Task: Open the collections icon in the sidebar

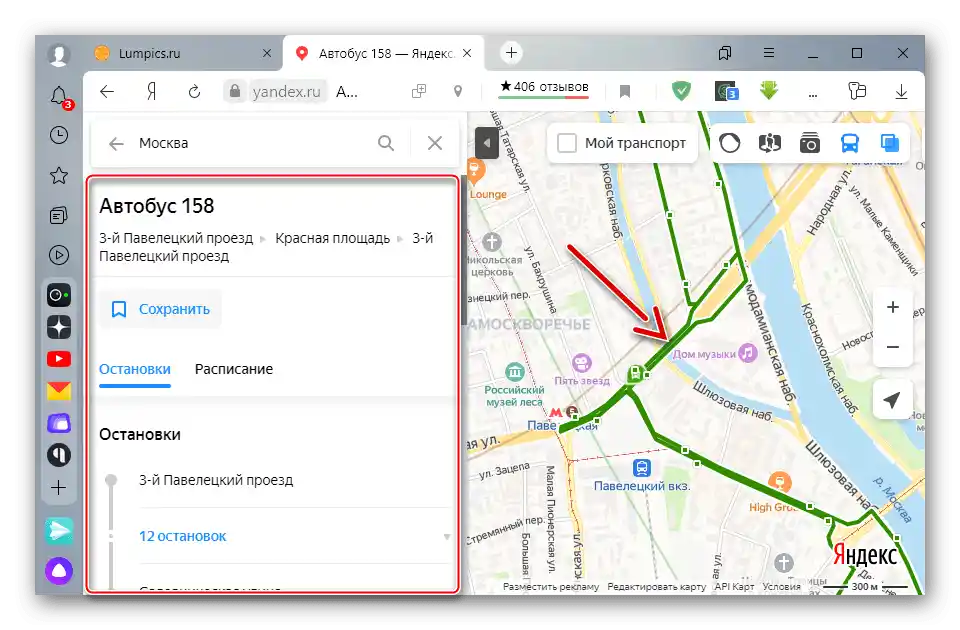Action: [59, 216]
